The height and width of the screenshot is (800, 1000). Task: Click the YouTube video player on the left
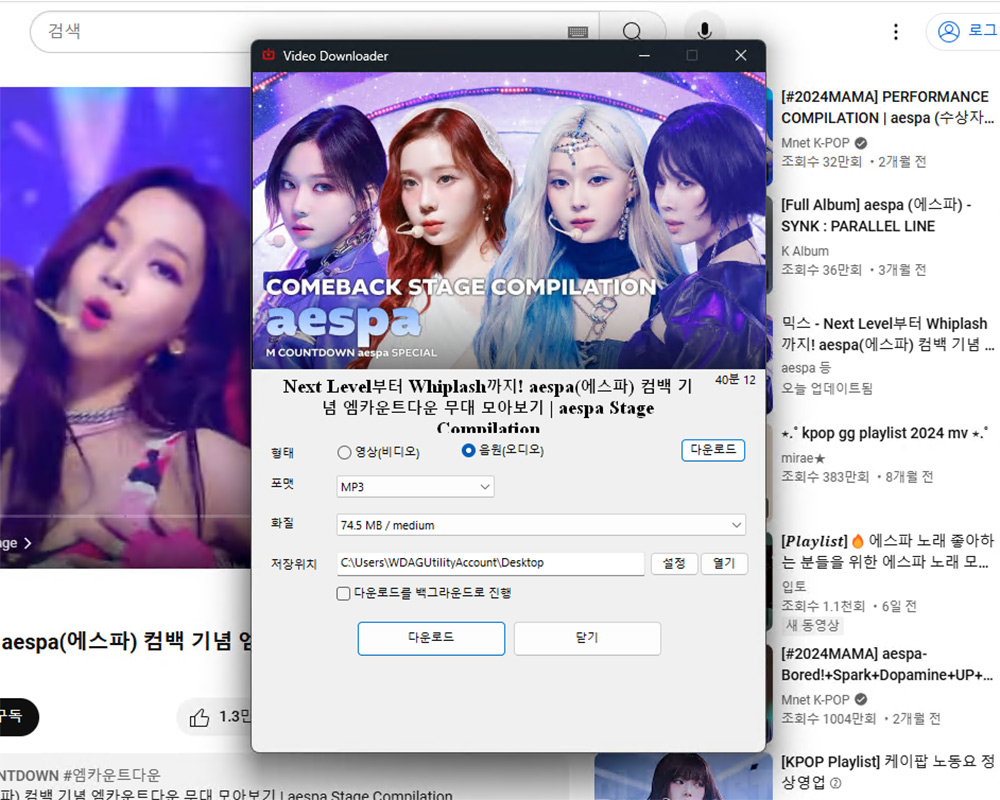pyautogui.click(x=126, y=327)
